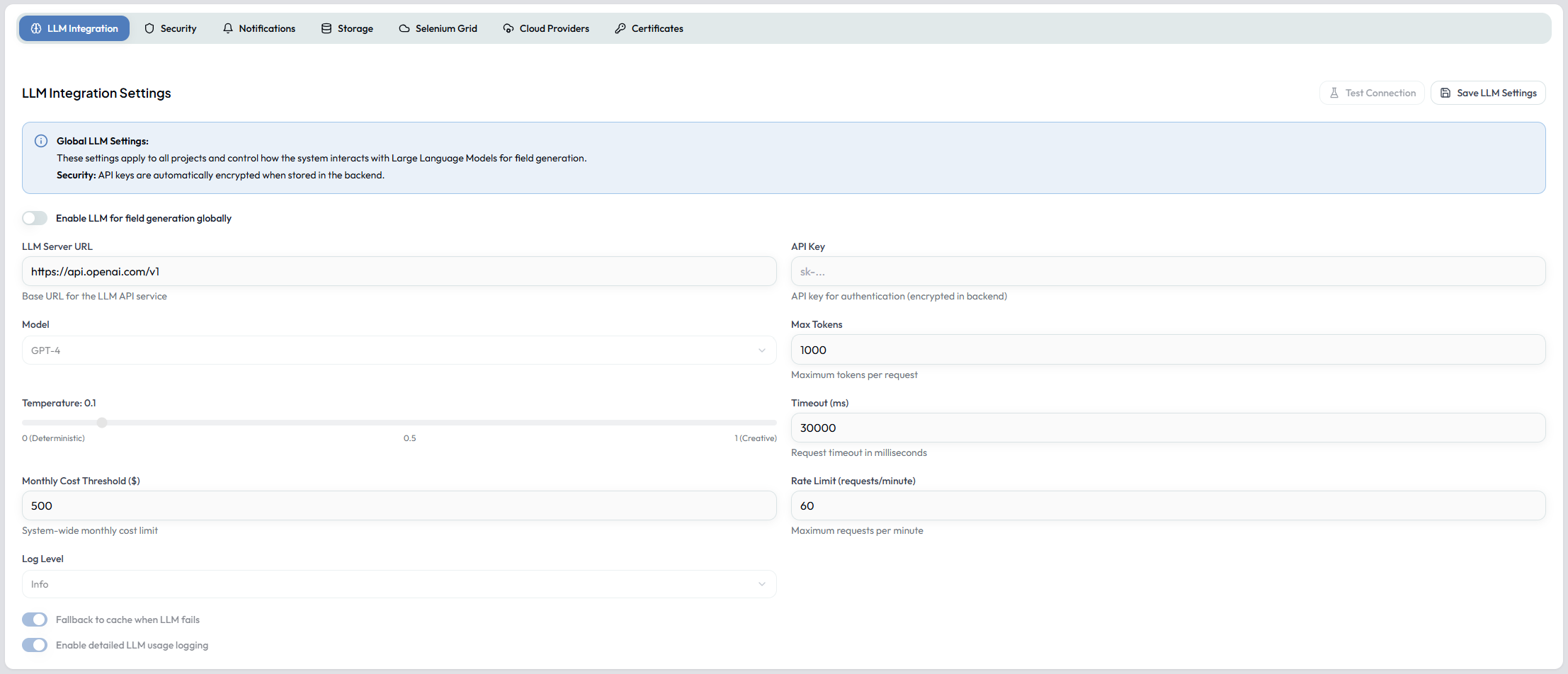Image resolution: width=1568 pixels, height=674 pixels.
Task: Click 'Maximum tokens per request' hint text
Action: coord(854,375)
